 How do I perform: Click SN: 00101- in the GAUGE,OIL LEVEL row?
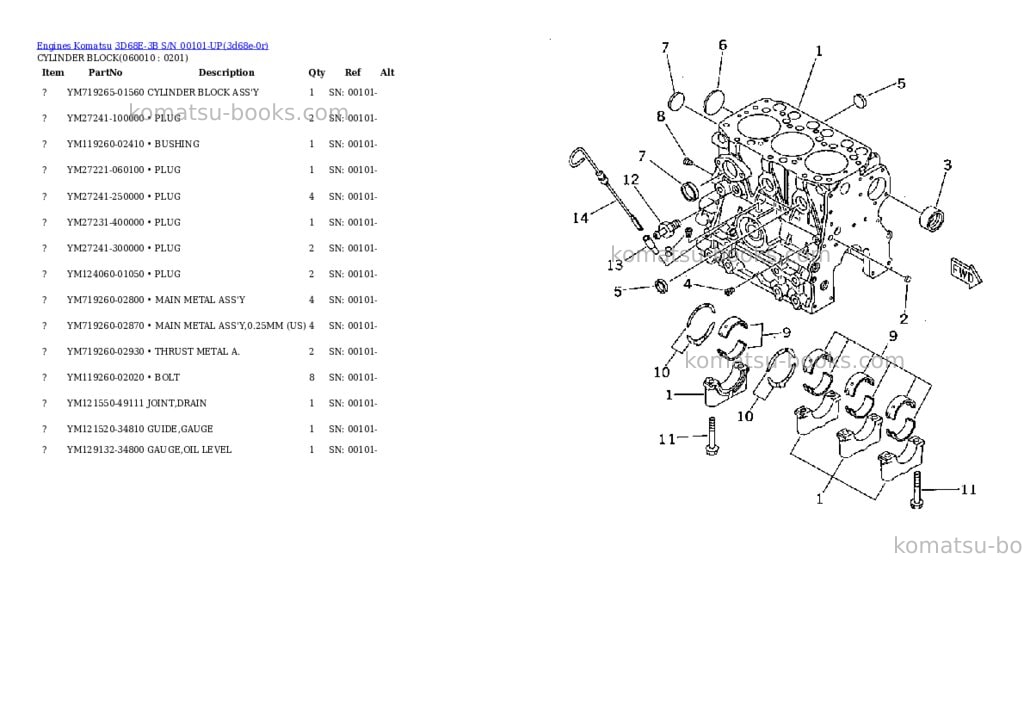(x=353, y=450)
